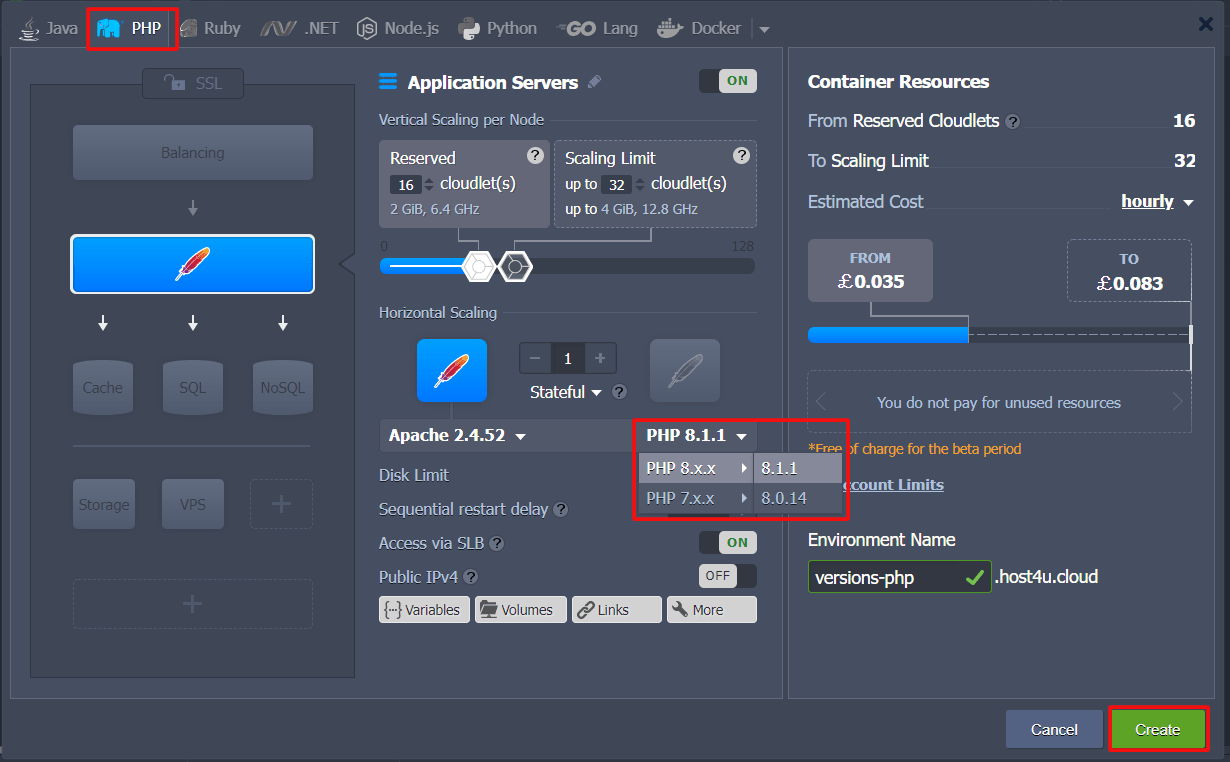Select the NoSQL database block
This screenshot has width=1230, height=762.
click(x=282, y=387)
